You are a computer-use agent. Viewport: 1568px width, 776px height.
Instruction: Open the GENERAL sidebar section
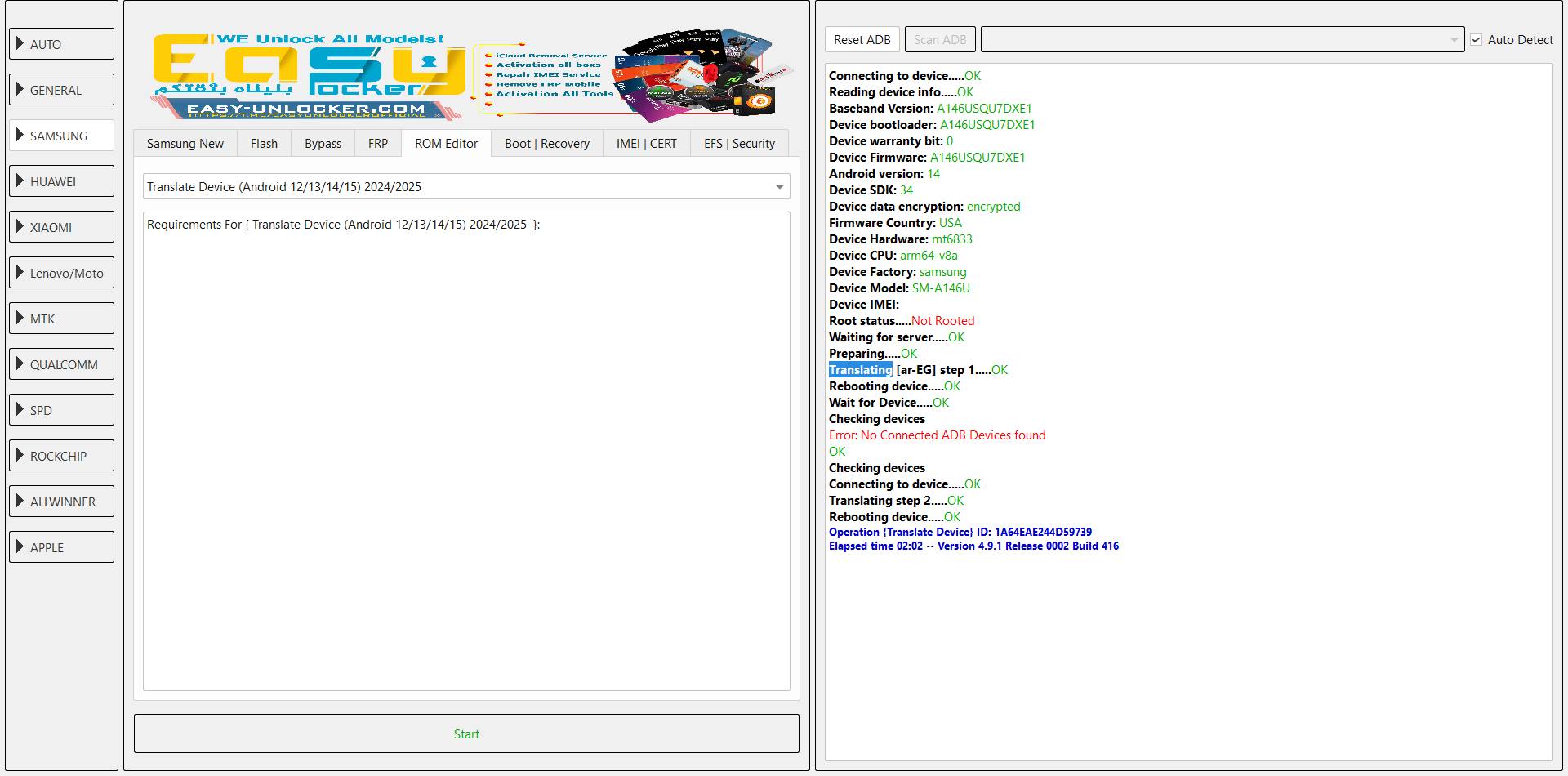(x=61, y=90)
